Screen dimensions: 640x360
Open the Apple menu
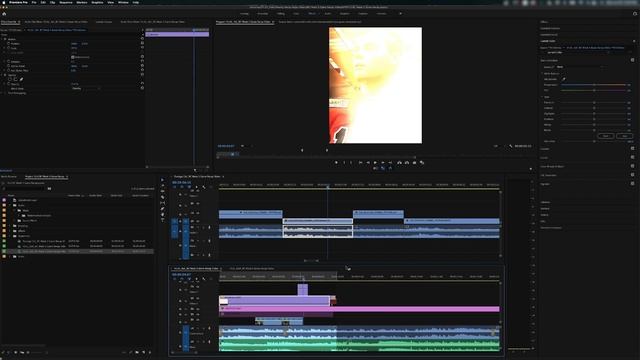pyautogui.click(x=3, y=2)
